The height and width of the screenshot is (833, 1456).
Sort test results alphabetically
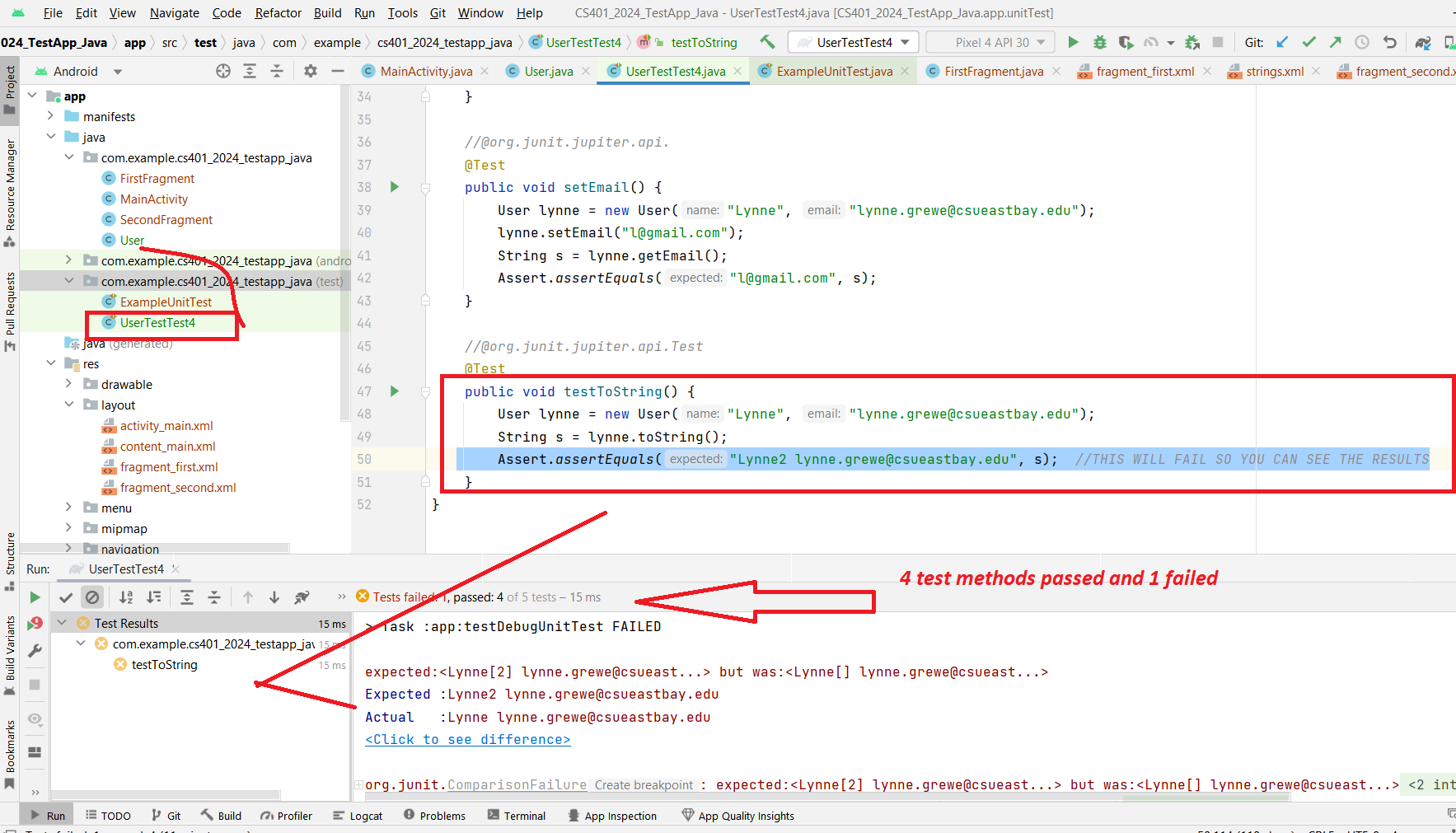[126, 597]
